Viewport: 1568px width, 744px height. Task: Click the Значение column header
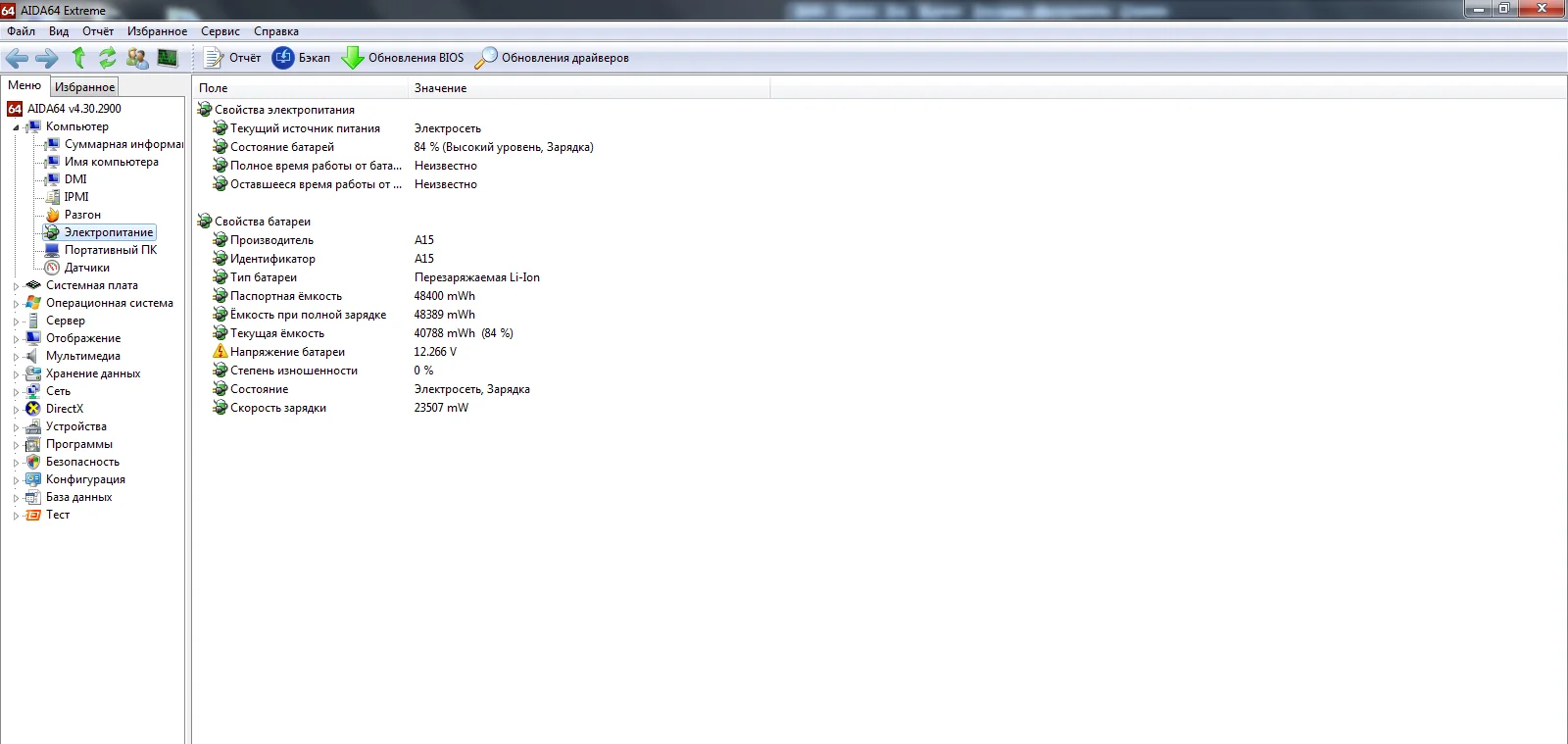point(589,88)
